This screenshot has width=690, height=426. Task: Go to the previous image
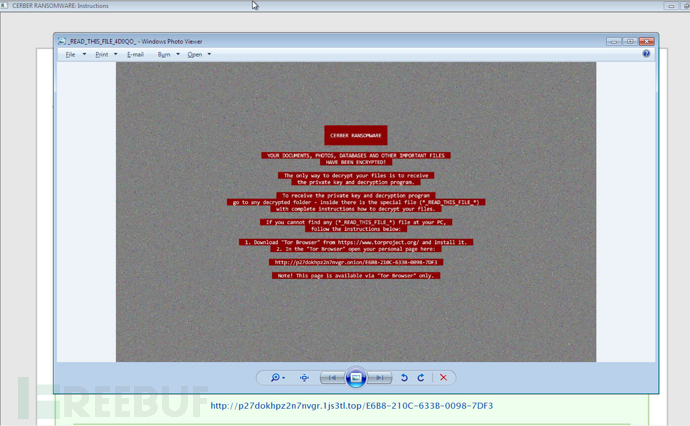(x=333, y=378)
